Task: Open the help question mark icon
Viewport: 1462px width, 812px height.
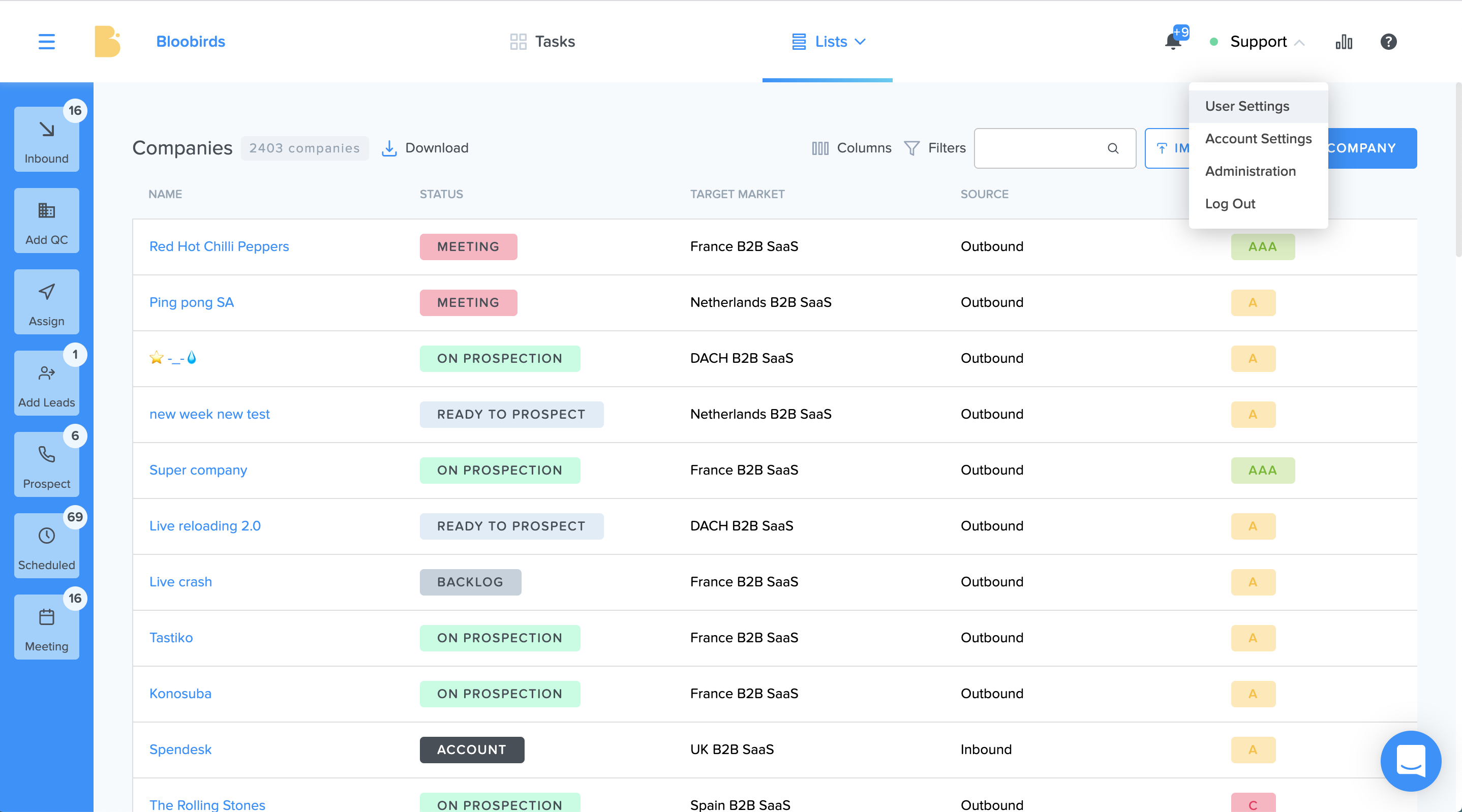Action: click(1388, 42)
